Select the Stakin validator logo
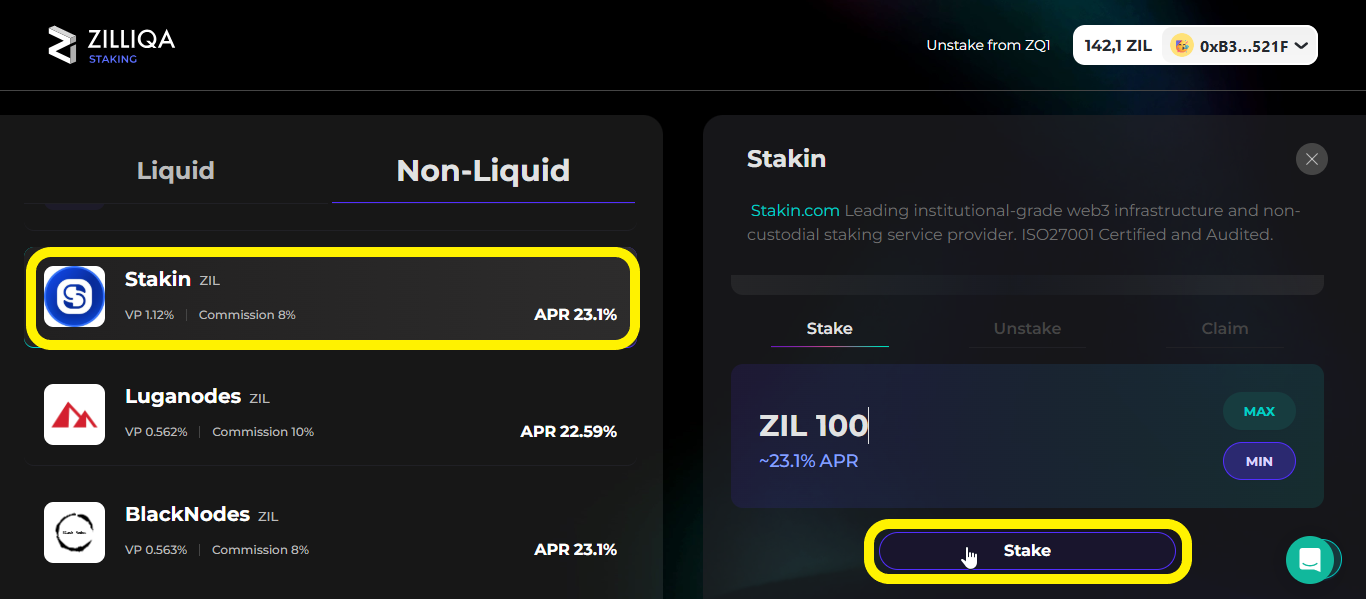The image size is (1366, 599). tap(74, 296)
